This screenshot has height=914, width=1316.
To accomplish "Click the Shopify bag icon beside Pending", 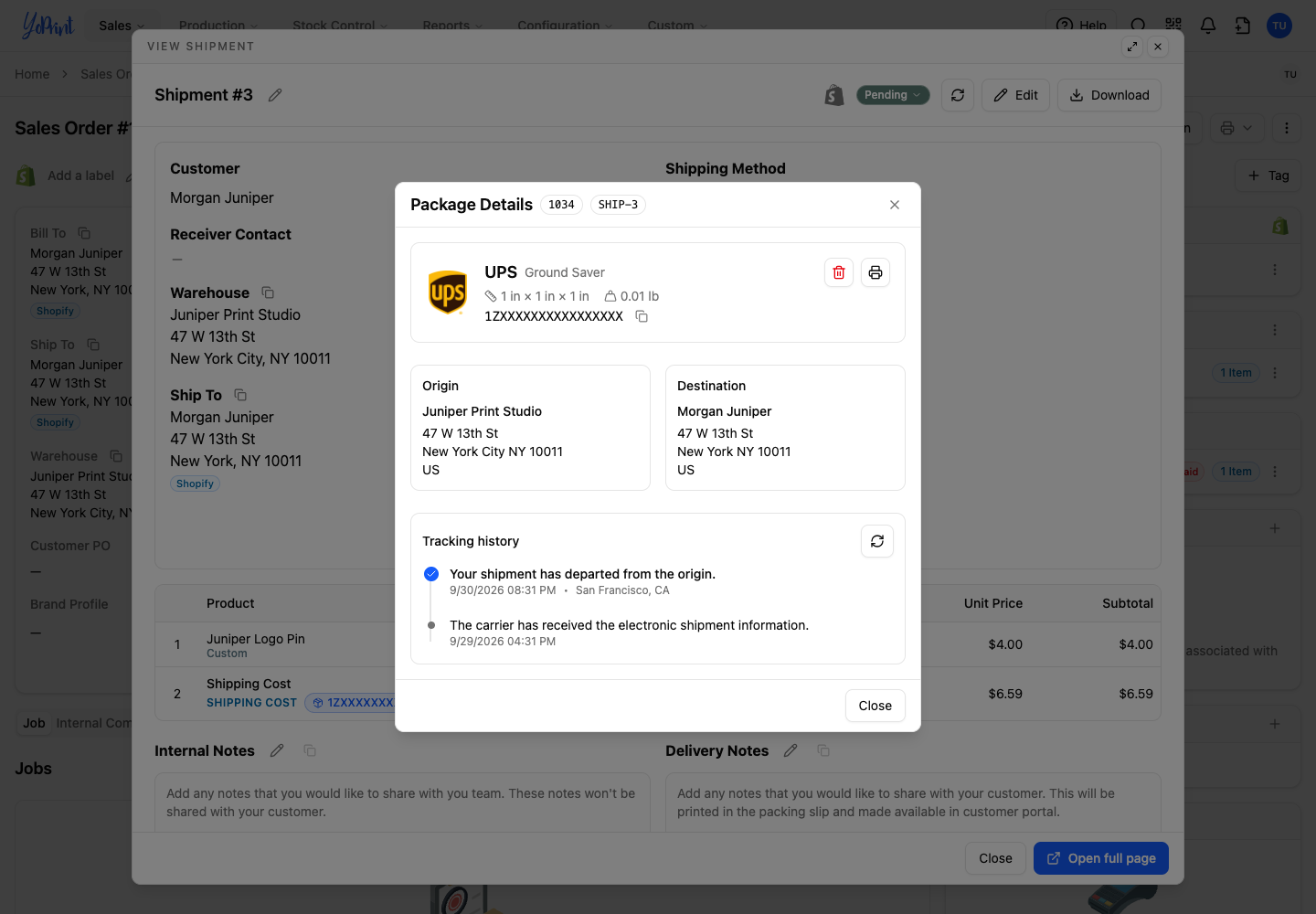I will 833,95.
